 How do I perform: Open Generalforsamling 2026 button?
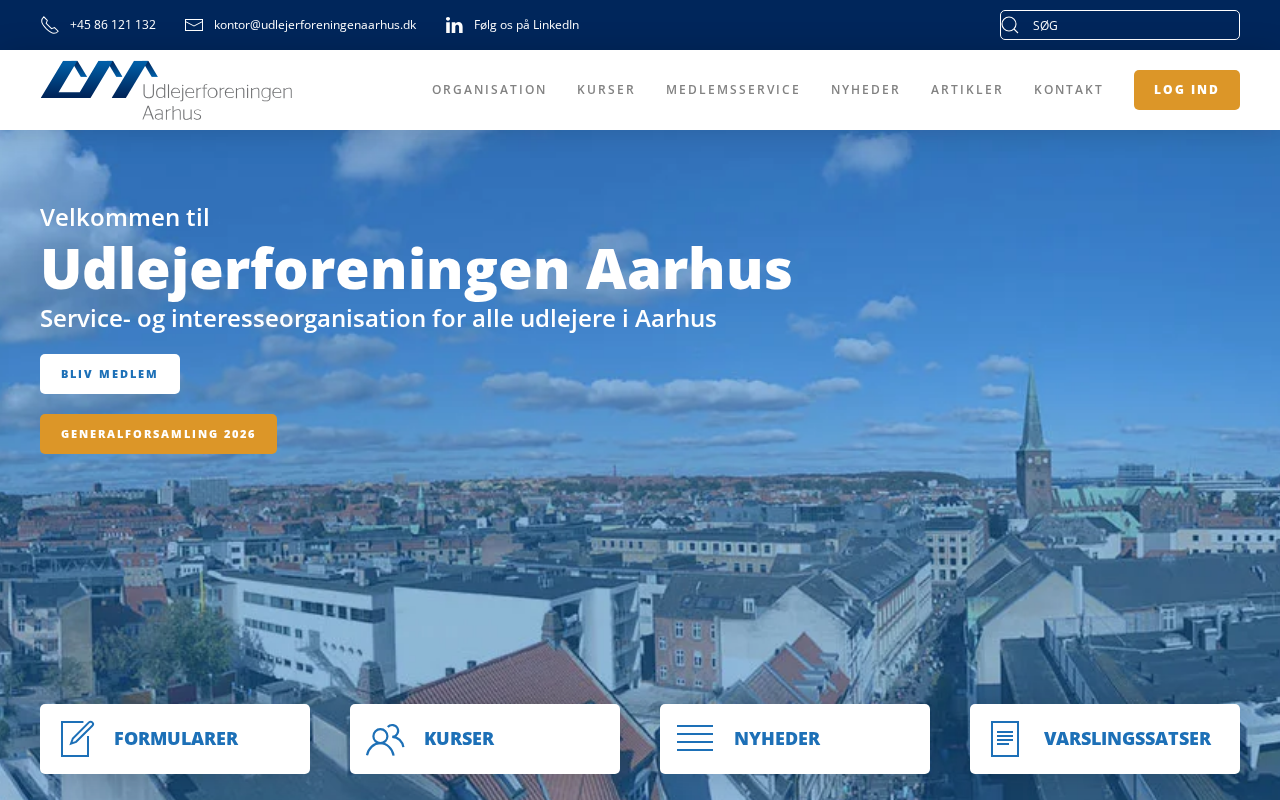[x=158, y=434]
